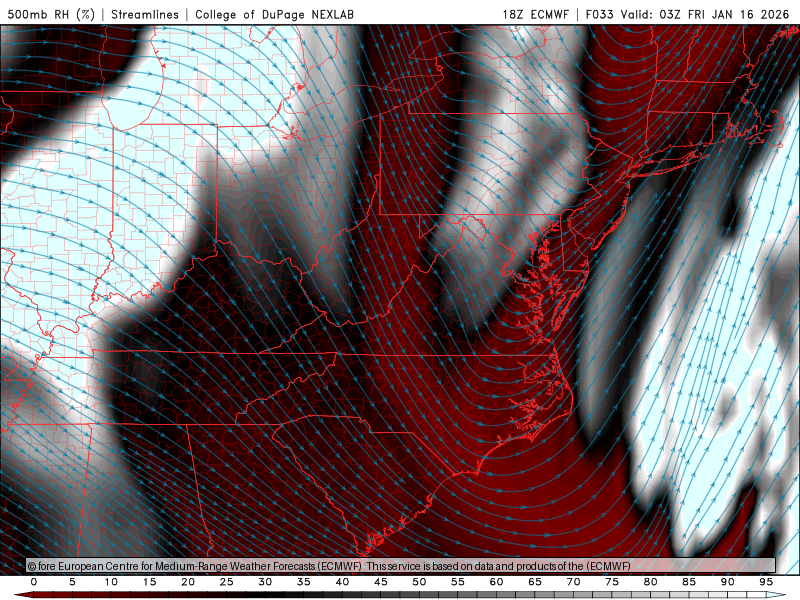Click the colorbar label '60'

point(496,582)
